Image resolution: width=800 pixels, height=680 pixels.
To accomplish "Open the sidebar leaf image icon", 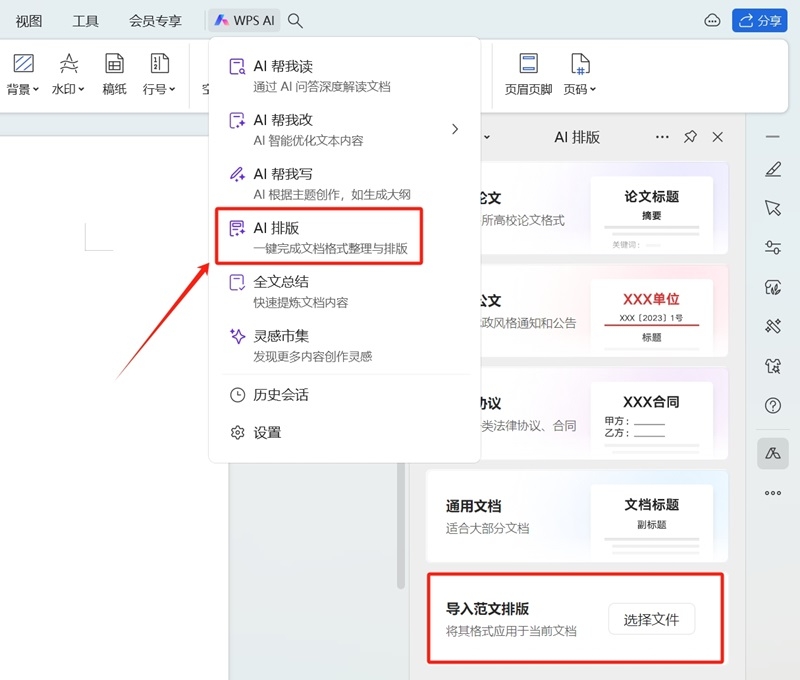I will coord(772,287).
